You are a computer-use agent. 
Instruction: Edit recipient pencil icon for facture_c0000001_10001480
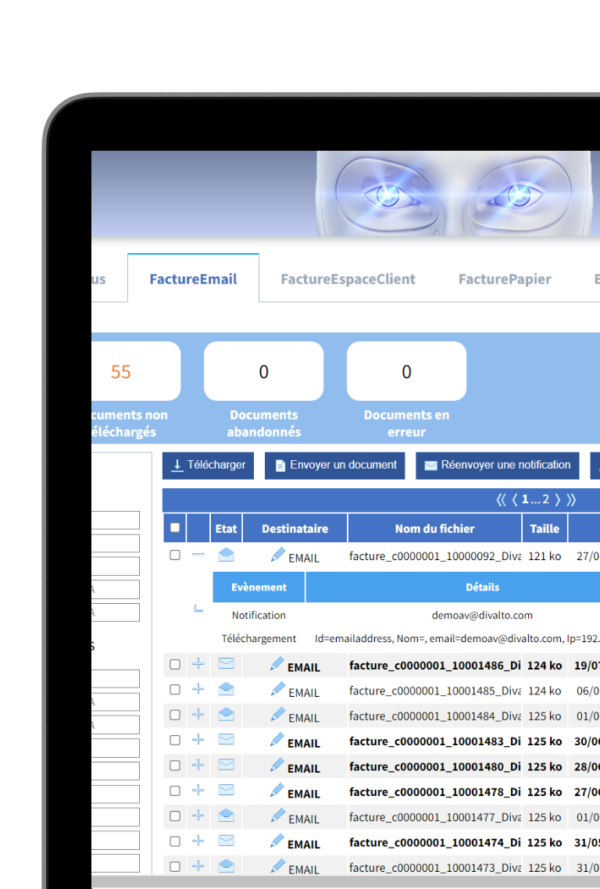point(277,765)
